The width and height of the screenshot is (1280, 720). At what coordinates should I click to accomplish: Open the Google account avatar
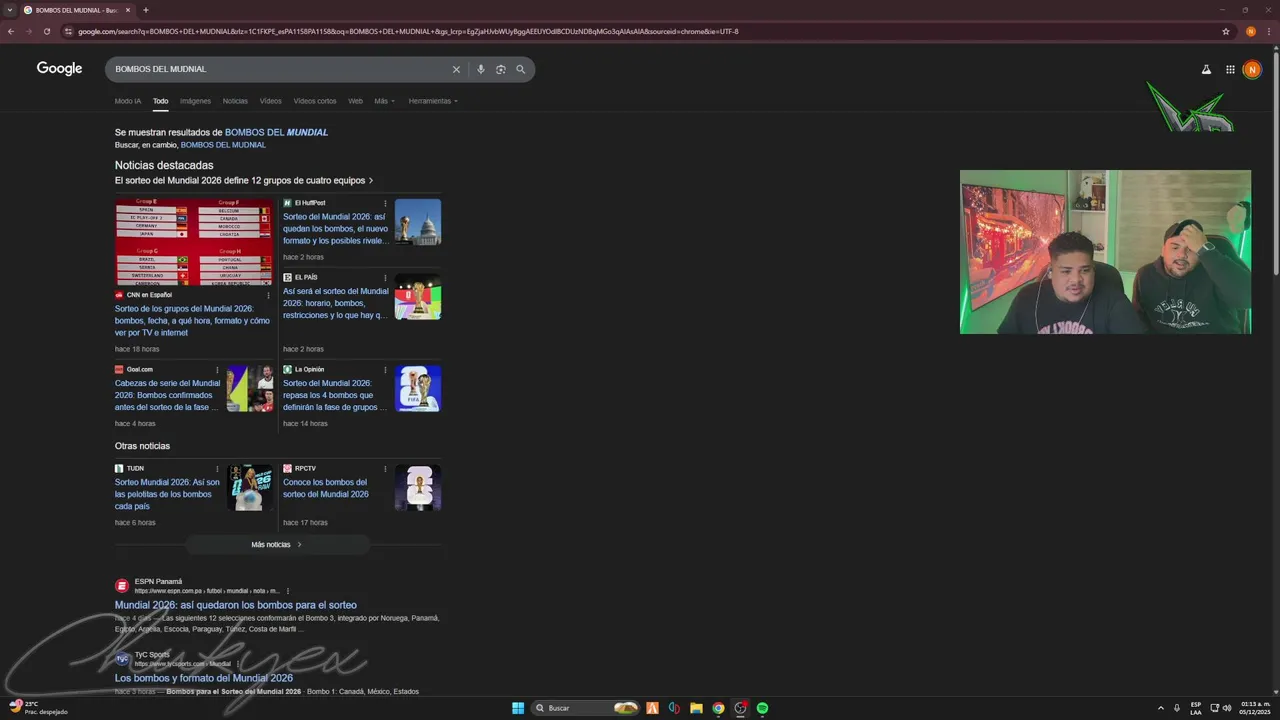click(1252, 69)
